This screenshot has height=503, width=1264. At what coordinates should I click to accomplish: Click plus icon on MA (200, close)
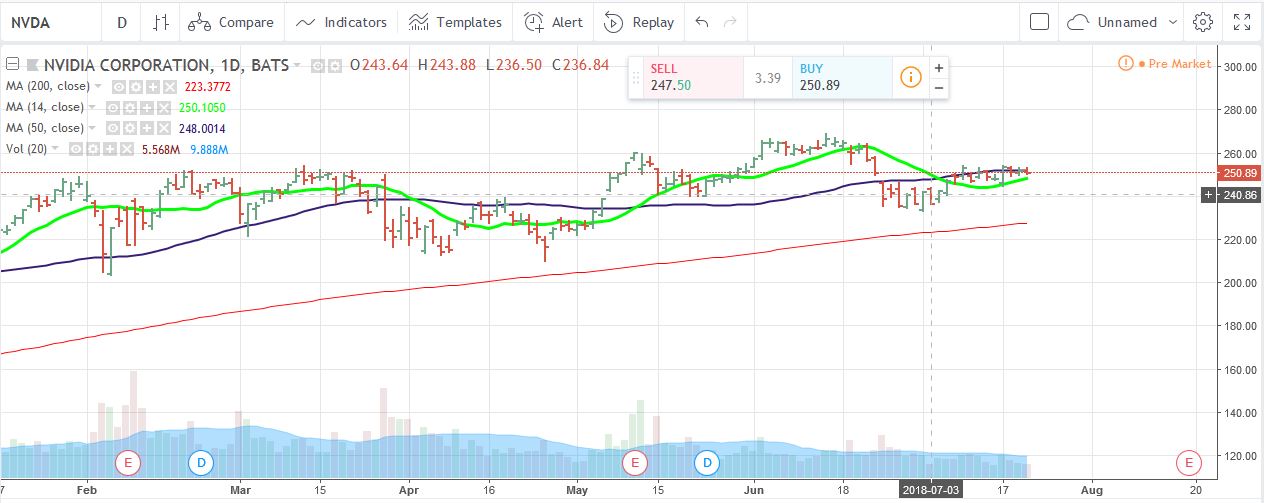[x=153, y=87]
